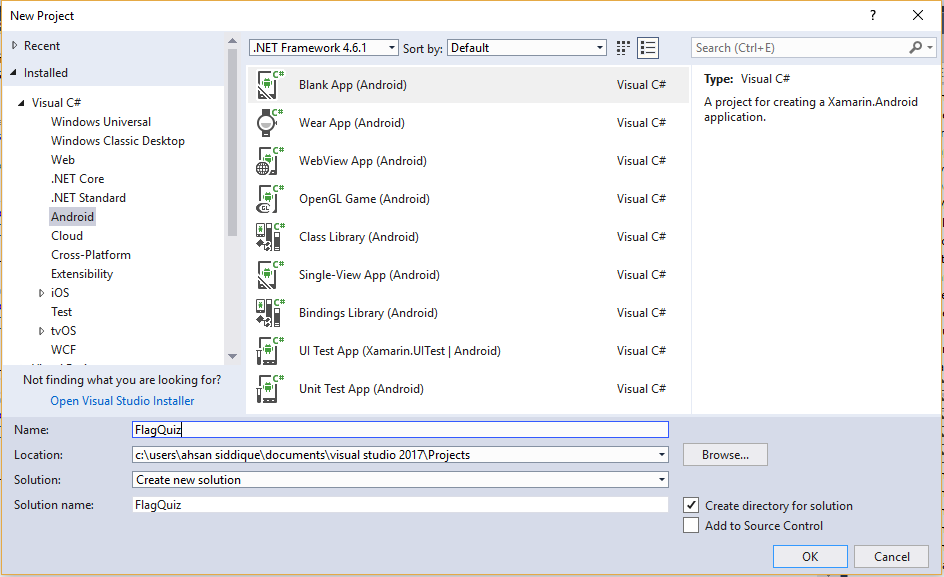Click the Blank App (Android) template icon
944x577 pixels.
[269, 85]
